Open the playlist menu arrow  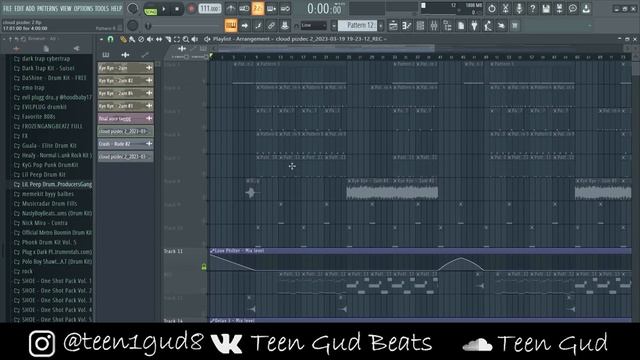(x=101, y=39)
